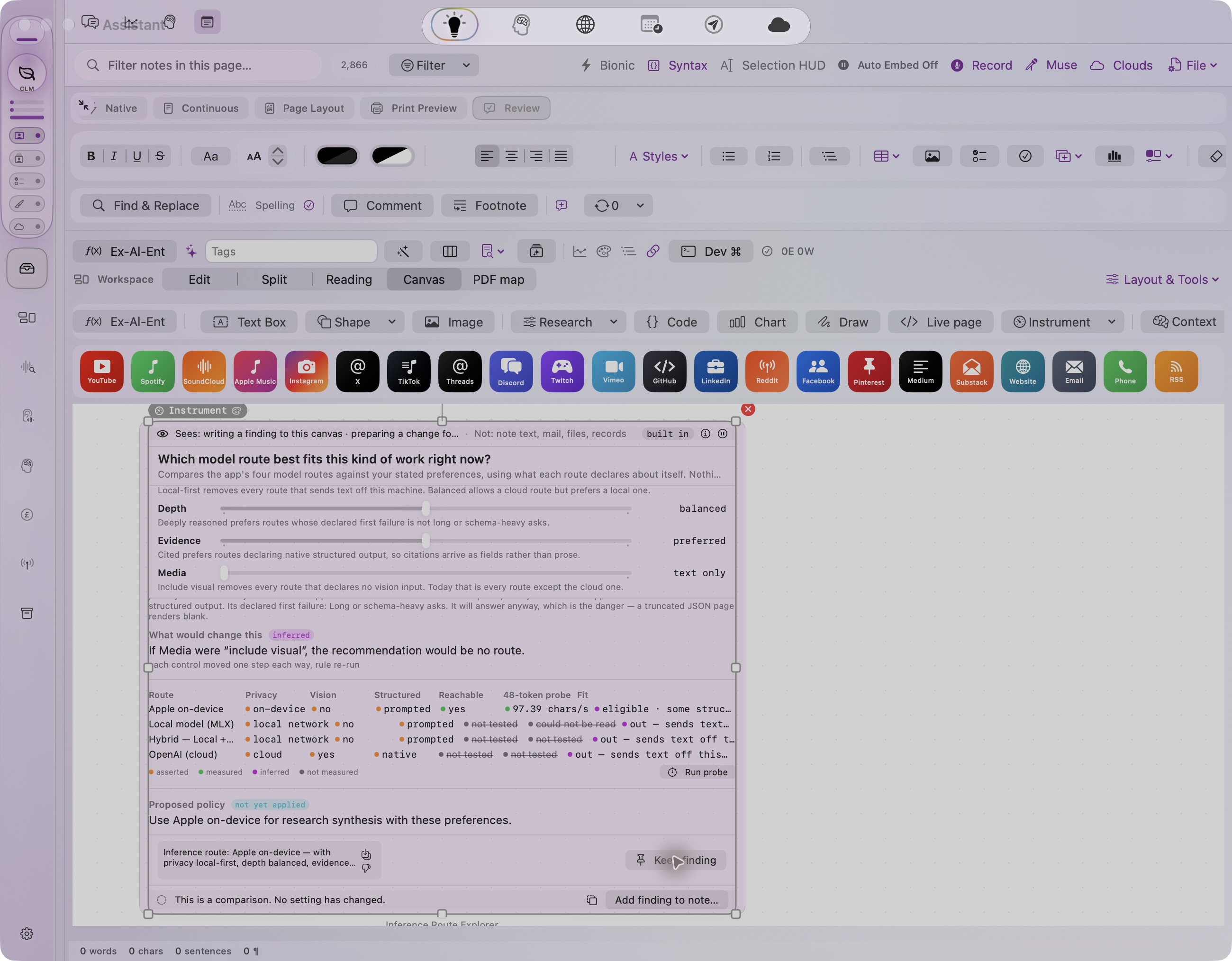
Task: Toggle Auto Embed Off setting
Action: [888, 65]
